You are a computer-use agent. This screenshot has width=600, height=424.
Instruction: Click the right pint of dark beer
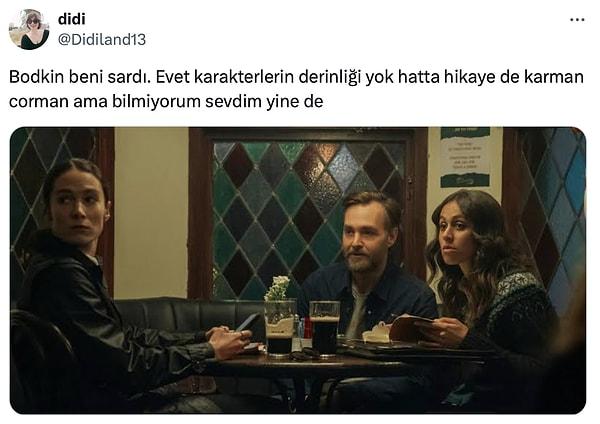point(324,328)
